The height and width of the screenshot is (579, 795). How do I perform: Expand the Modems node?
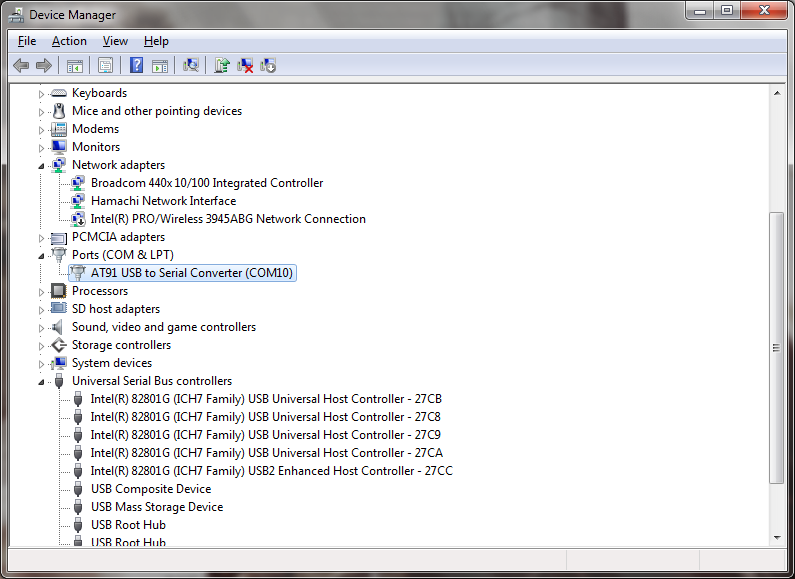pyautogui.click(x=41, y=130)
